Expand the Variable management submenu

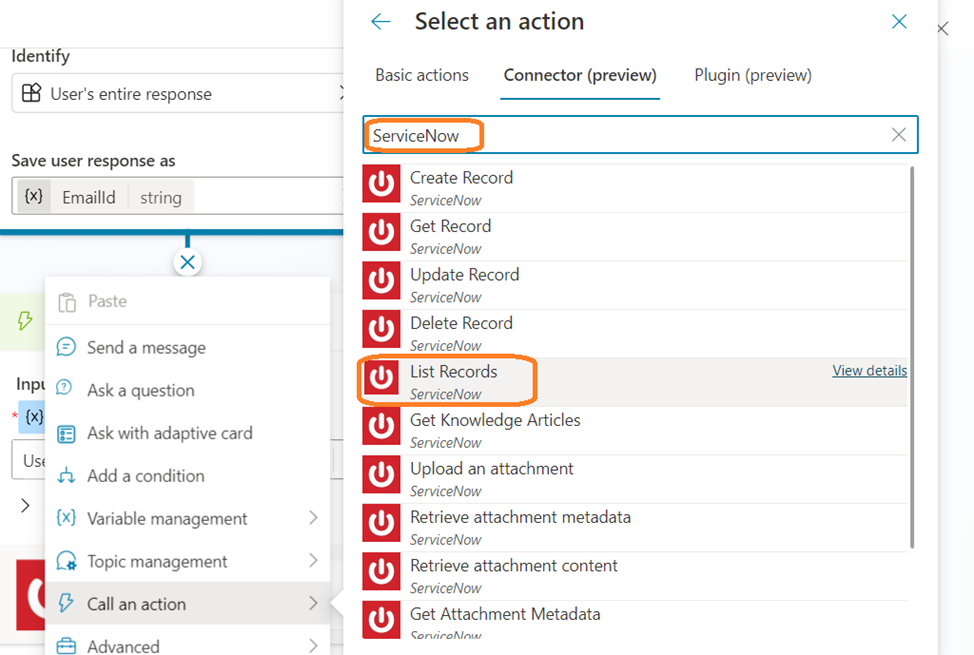point(313,518)
